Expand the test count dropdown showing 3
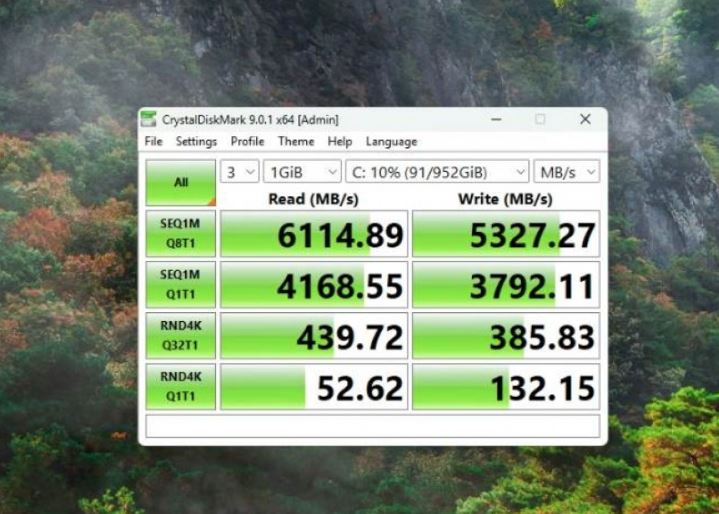This screenshot has width=719, height=514. click(x=240, y=172)
